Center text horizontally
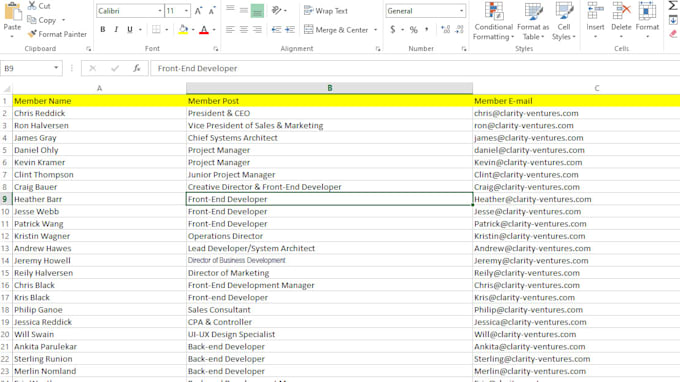Image resolution: width=680 pixels, height=382 pixels. (x=244, y=29)
